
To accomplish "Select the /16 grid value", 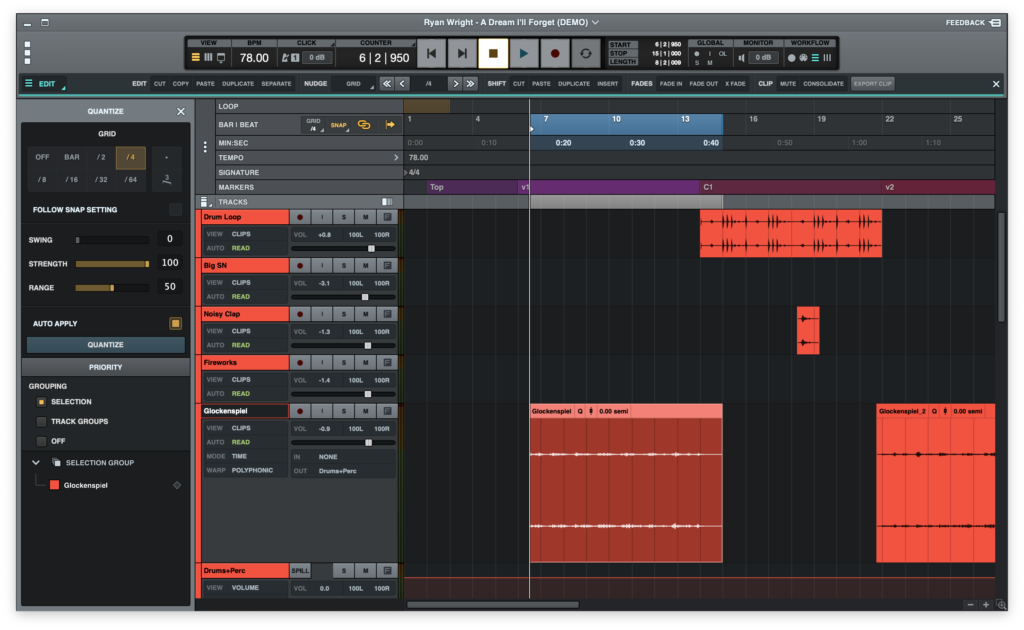I will tap(72, 180).
